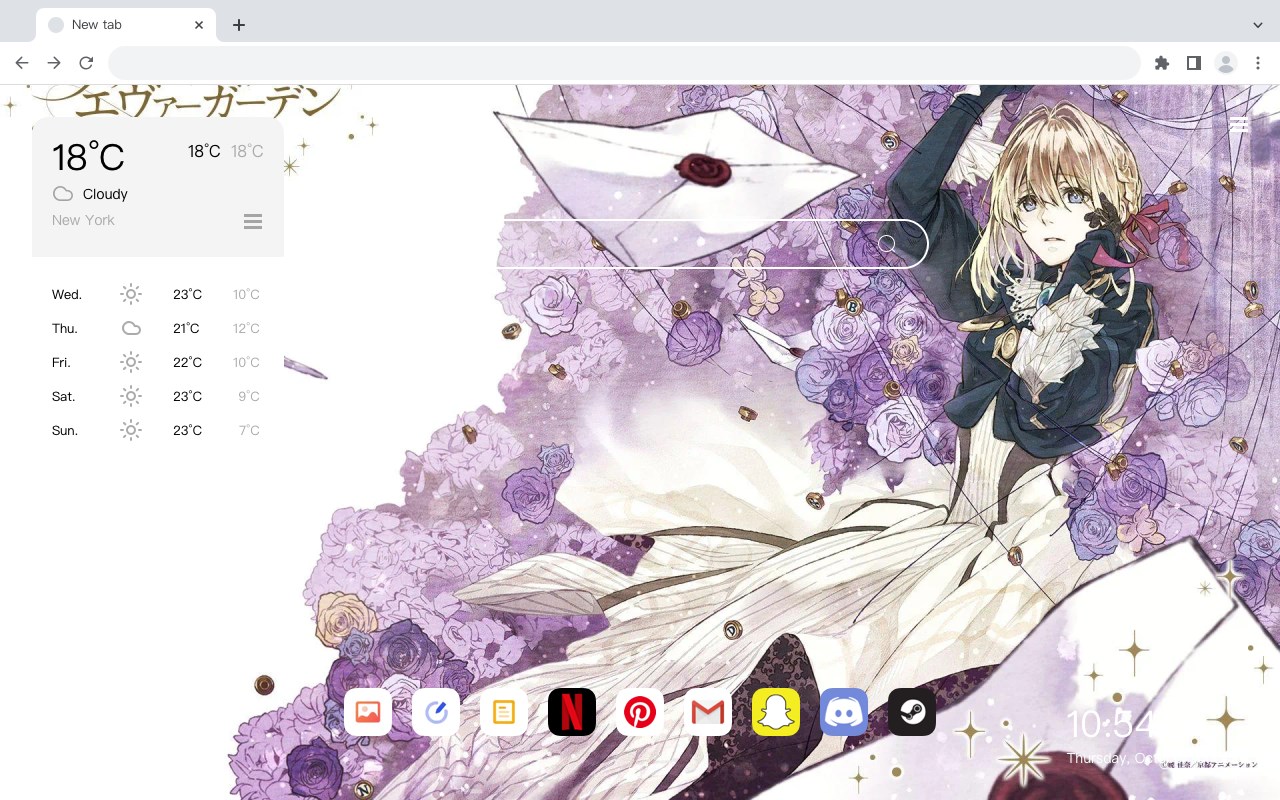Click the sunny icon for Wed.

(131, 294)
